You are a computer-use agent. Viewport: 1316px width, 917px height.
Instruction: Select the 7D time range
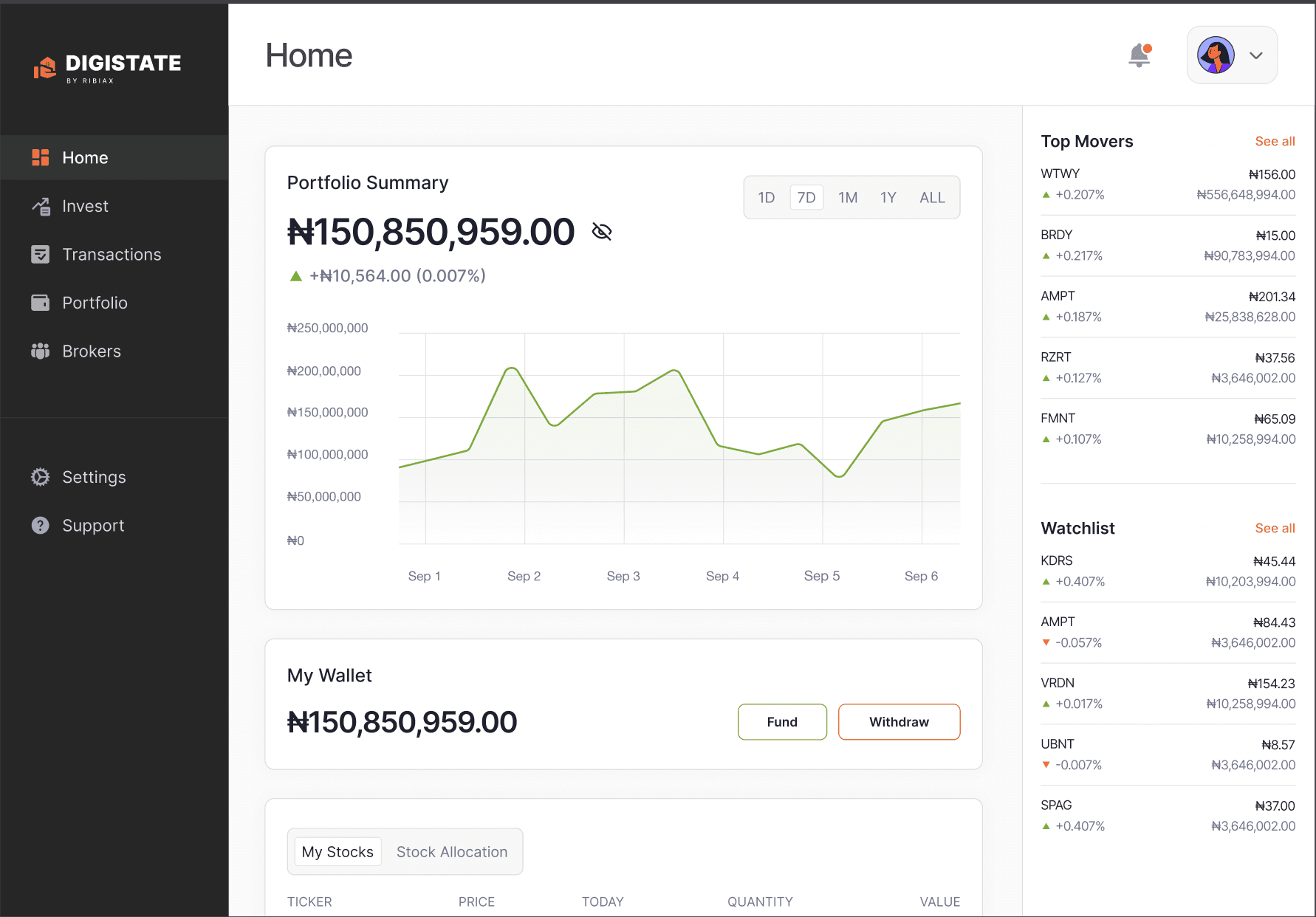(806, 197)
